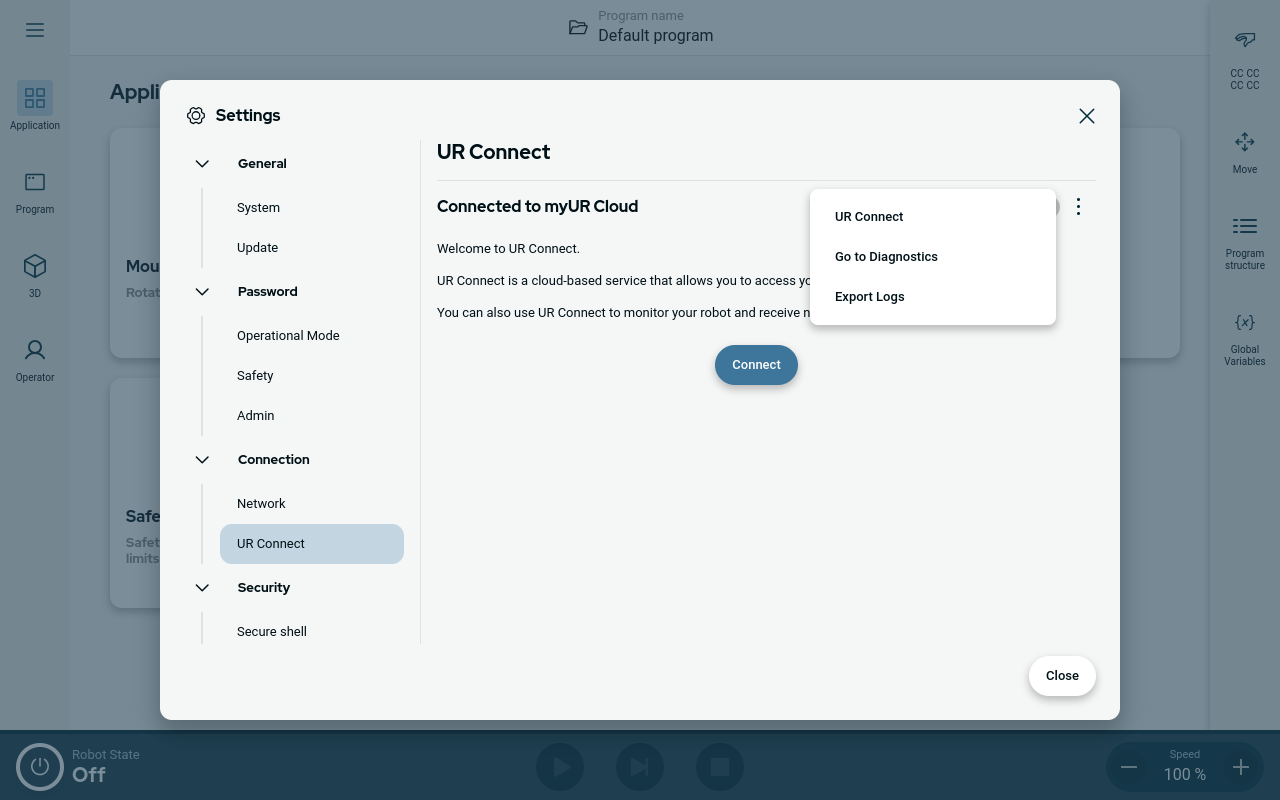
Task: Click the three-dot more options icon
Action: [1078, 207]
